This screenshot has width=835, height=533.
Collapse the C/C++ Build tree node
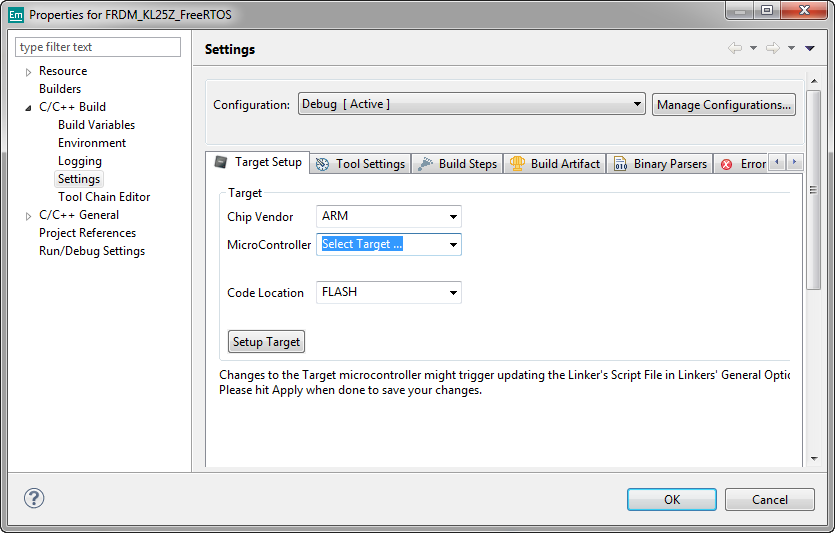28,107
